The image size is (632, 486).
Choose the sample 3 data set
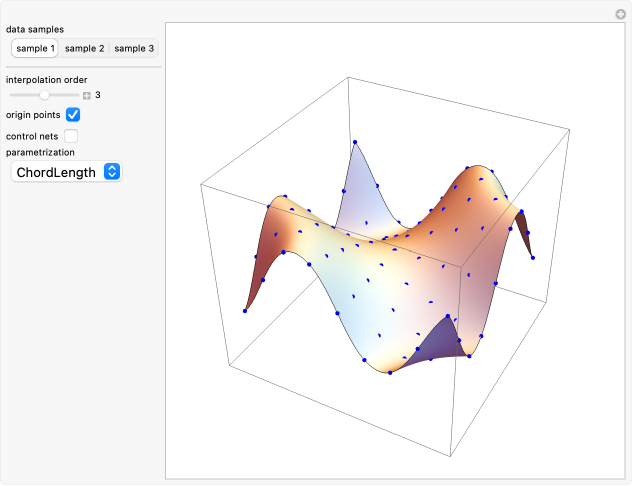coord(134,48)
